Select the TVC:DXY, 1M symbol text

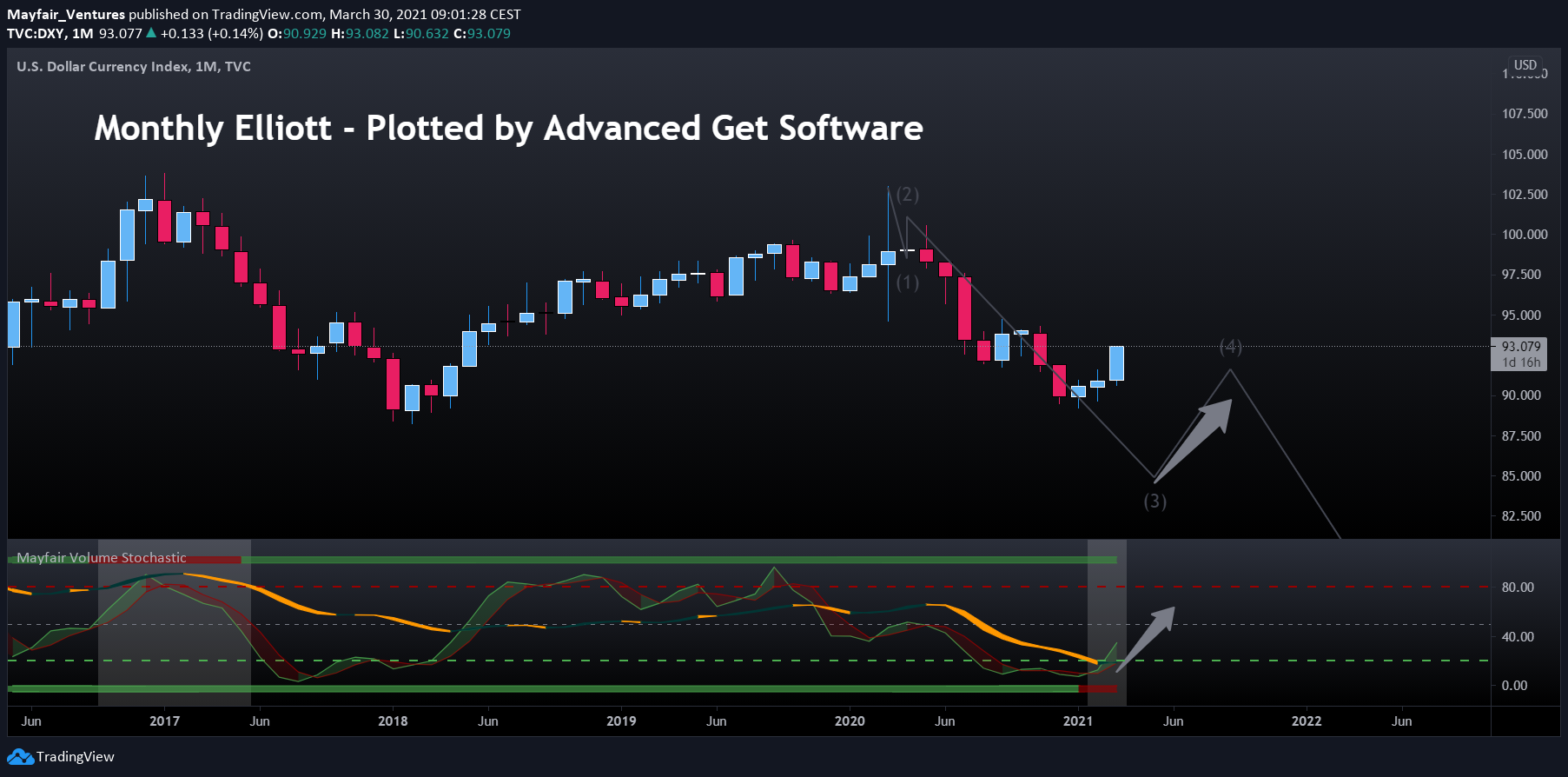[x=50, y=34]
